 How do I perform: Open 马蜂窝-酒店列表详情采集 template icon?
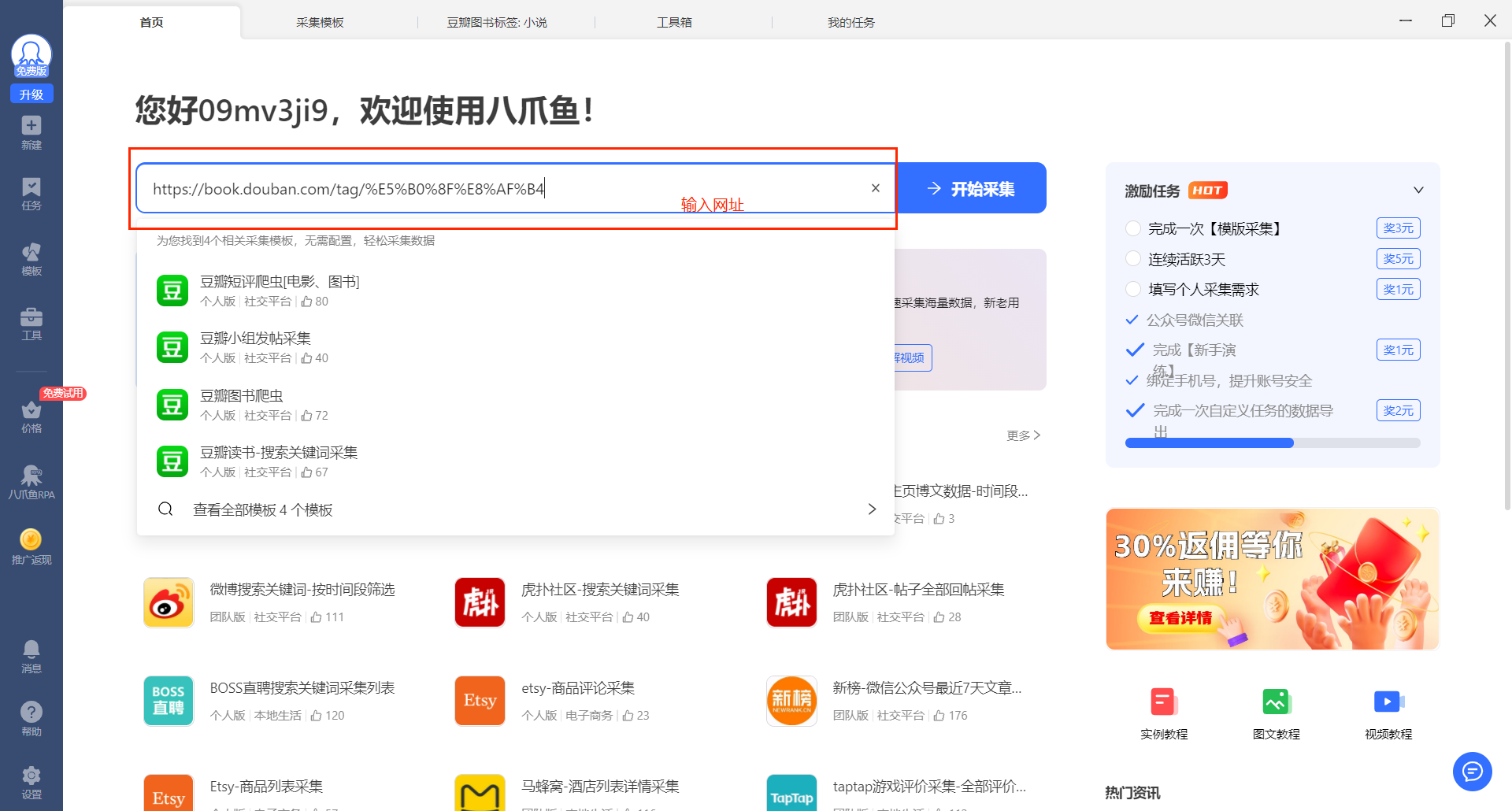click(480, 793)
